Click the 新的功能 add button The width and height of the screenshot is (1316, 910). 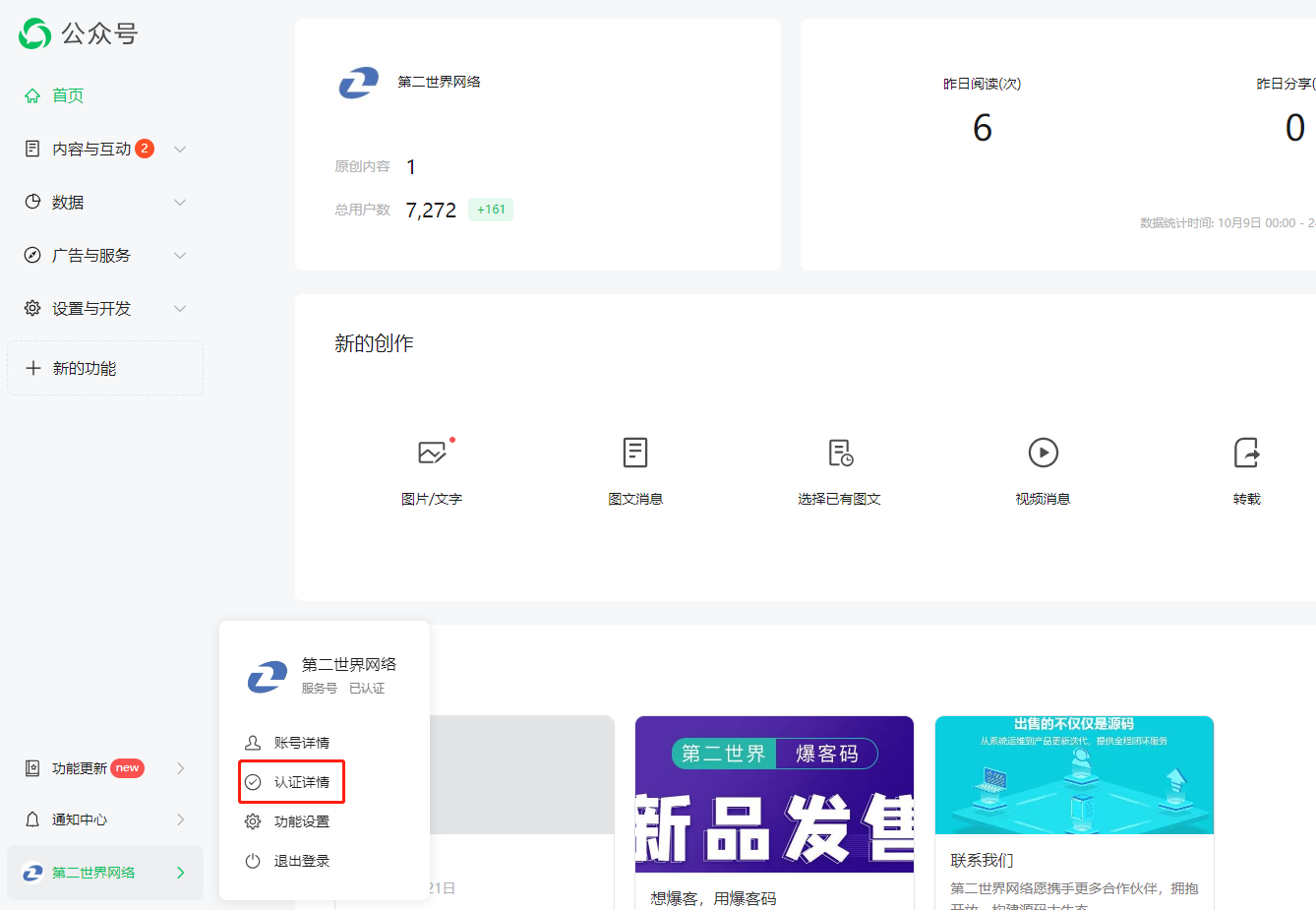coord(104,368)
